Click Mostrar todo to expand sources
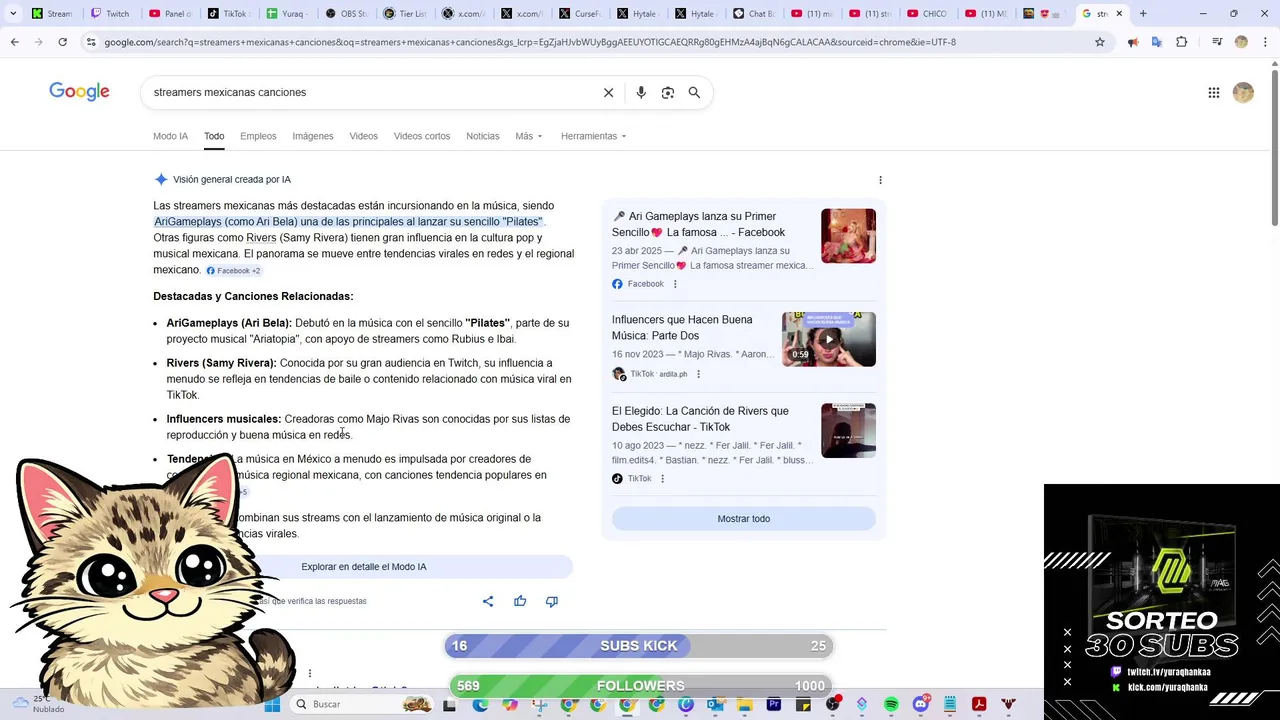The width and height of the screenshot is (1280, 720). click(743, 519)
